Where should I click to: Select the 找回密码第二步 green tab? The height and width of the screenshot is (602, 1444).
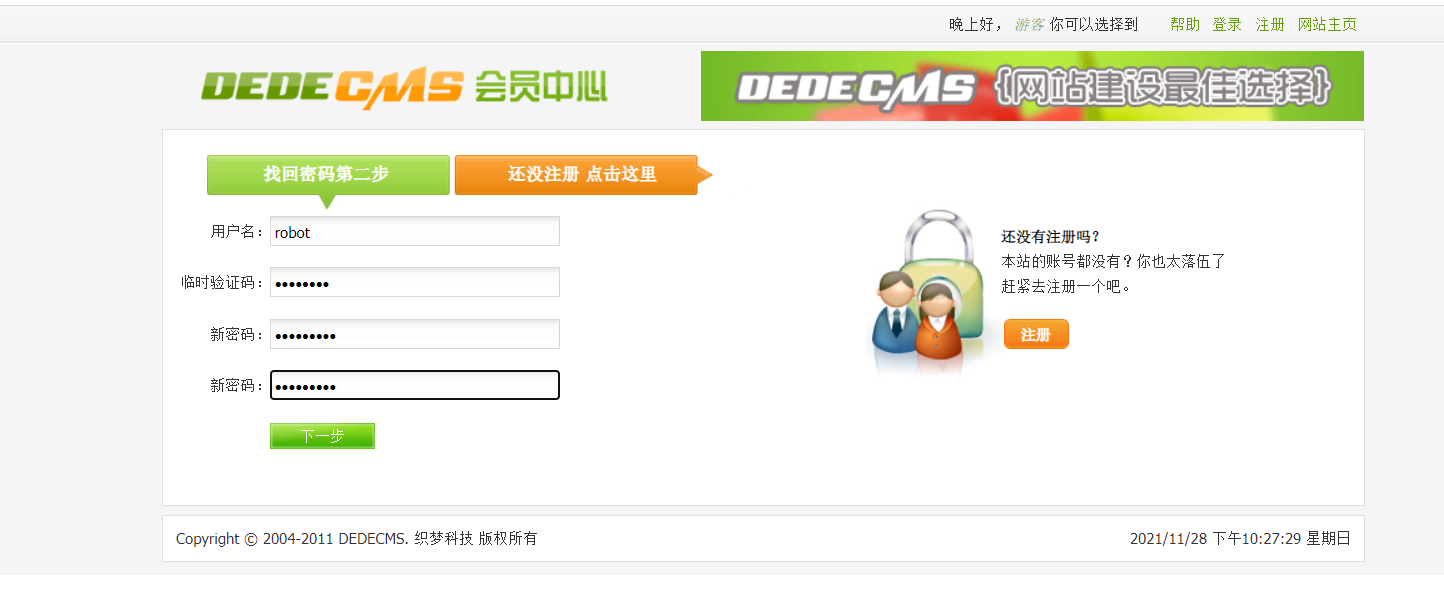(328, 175)
